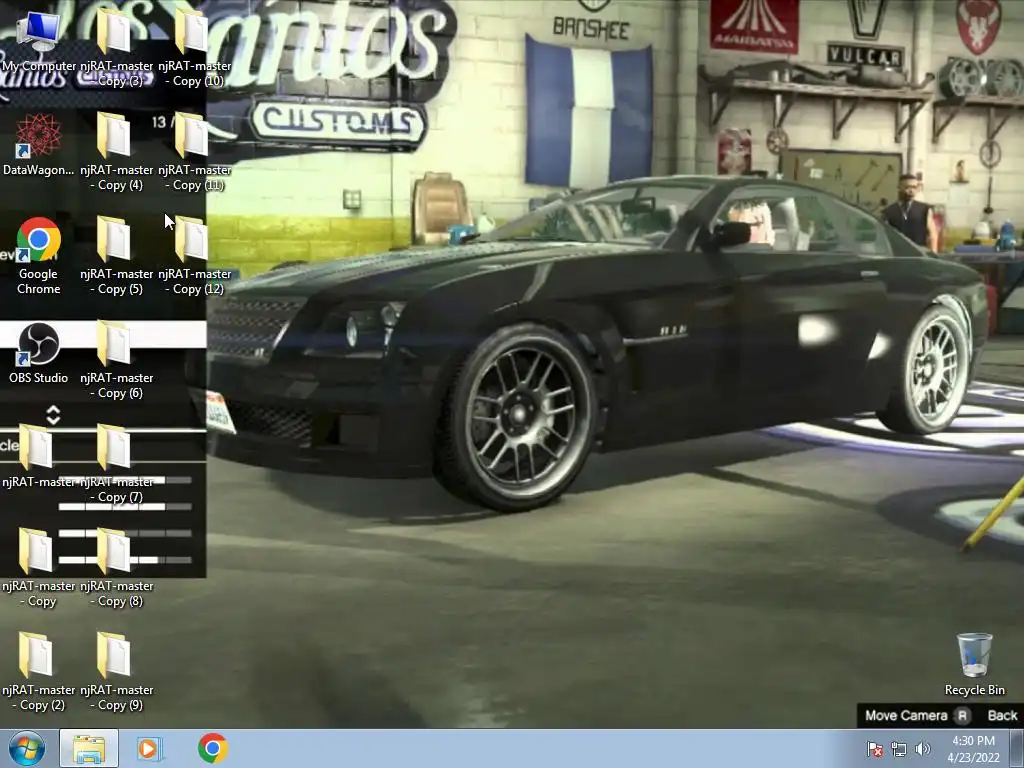1024x768 pixels.
Task: Select the njRAT-master - Copy (6) folder
Action: click(x=116, y=360)
